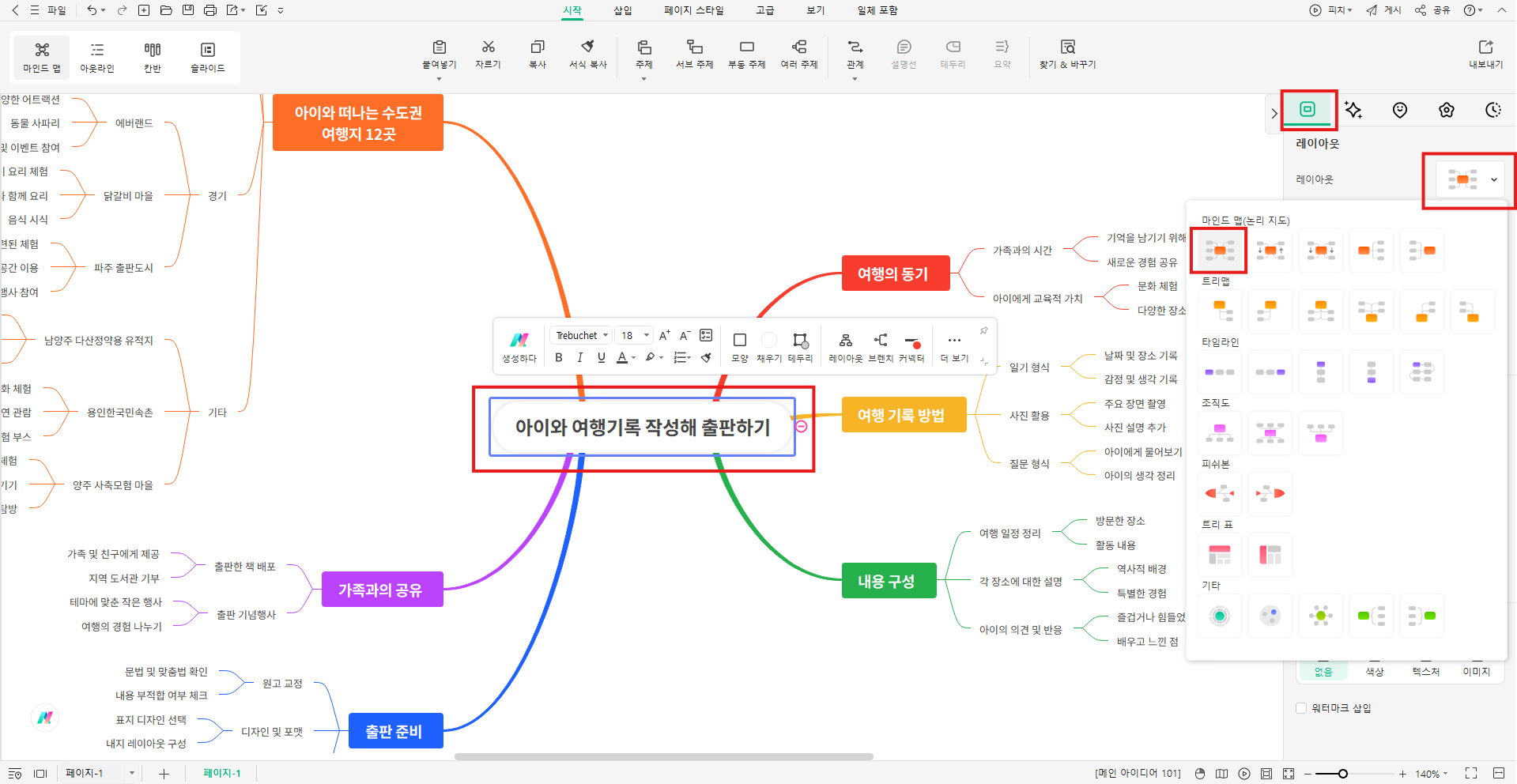The image size is (1517, 784).
Task: Select the Texture (텍스처) background option
Action: [1426, 671]
